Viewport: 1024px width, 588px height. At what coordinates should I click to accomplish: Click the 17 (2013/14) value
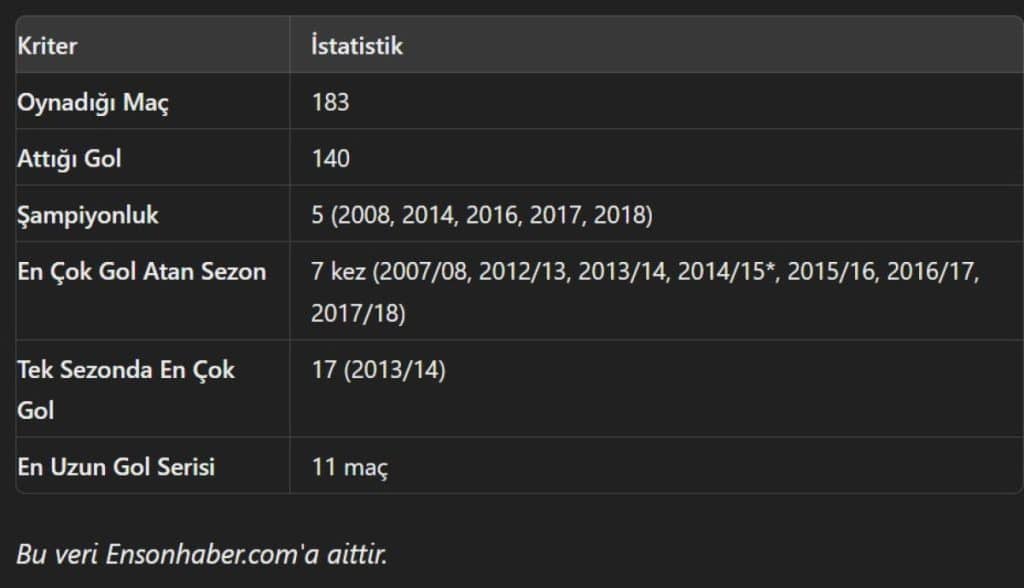click(x=379, y=370)
